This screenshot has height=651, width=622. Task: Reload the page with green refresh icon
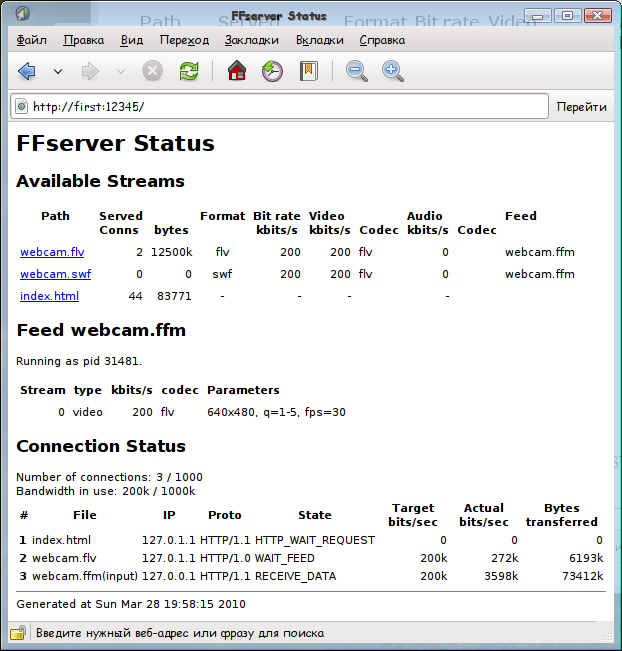(x=189, y=71)
